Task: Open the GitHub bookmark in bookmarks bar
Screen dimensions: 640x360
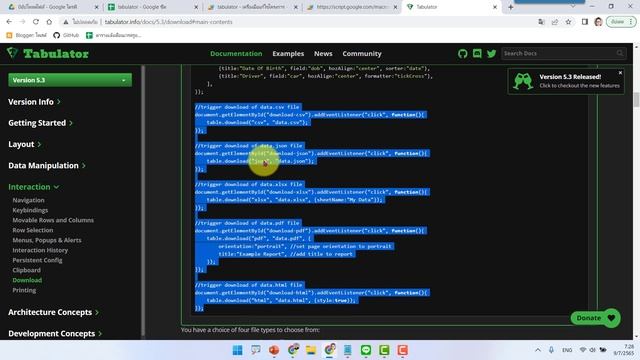Action: [x=66, y=35]
